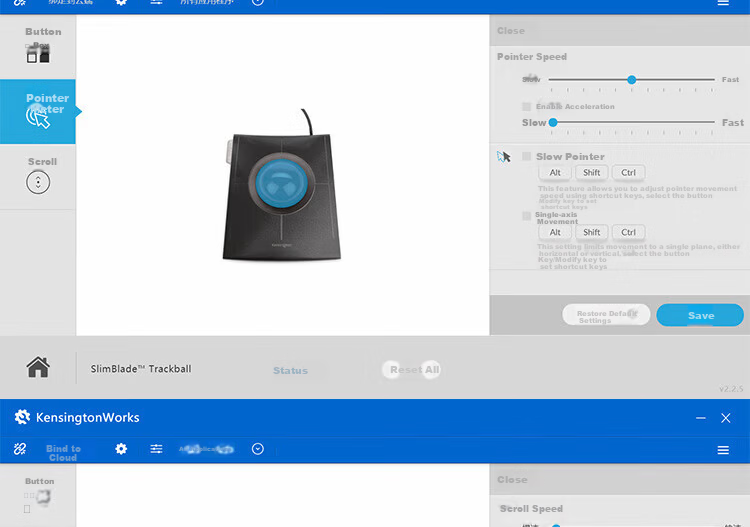Viewport: 750px width, 527px height.
Task: Click the acceleration Slow-Fast slider handle
Action: tap(553, 122)
